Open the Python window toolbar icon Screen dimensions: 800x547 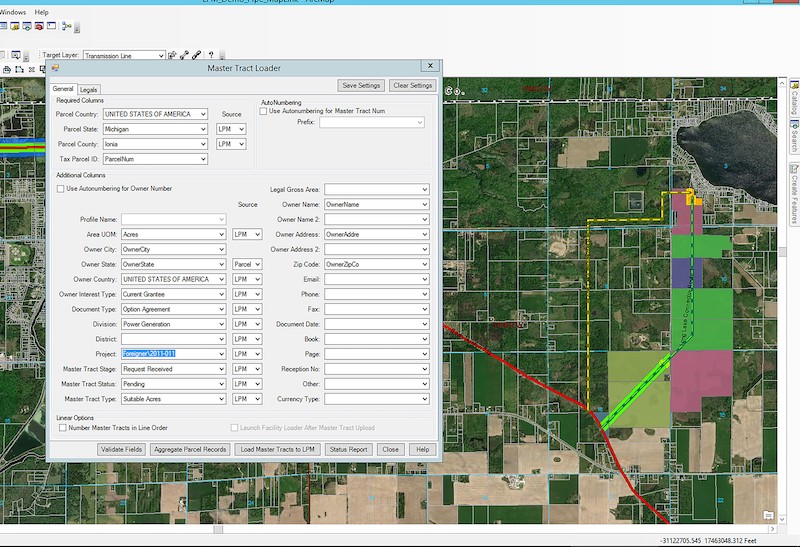click(52, 26)
